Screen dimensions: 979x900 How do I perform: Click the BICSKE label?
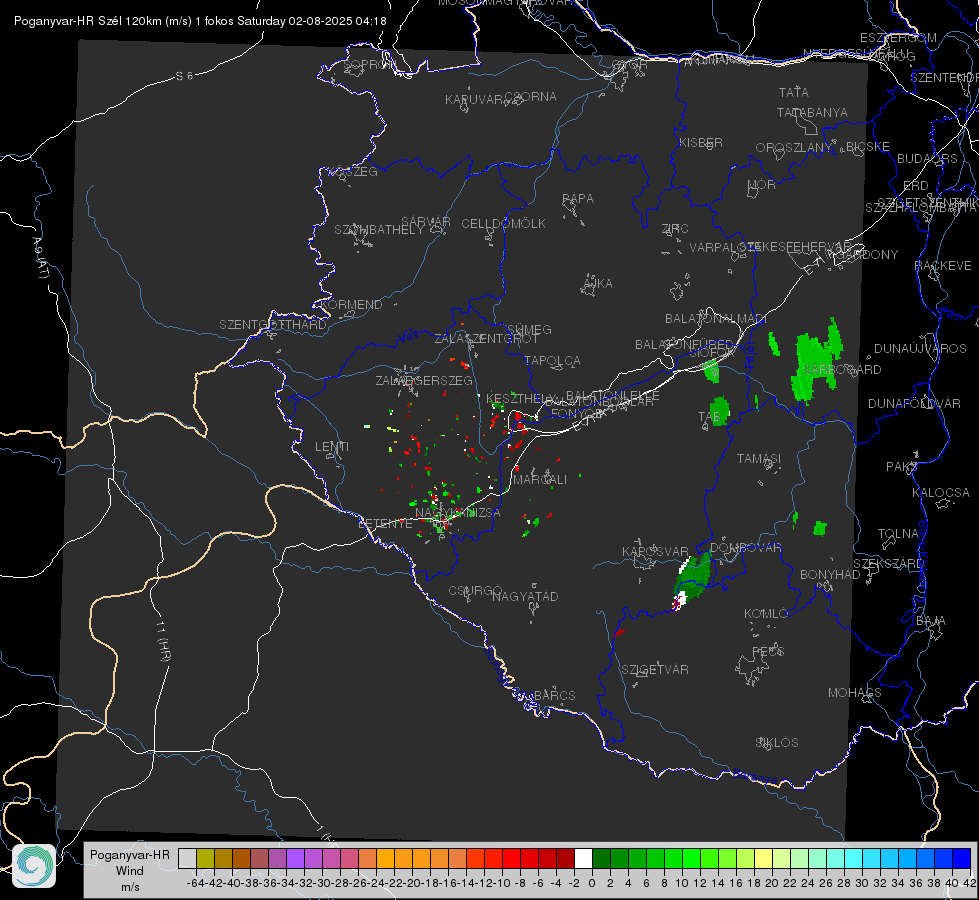pos(868,147)
